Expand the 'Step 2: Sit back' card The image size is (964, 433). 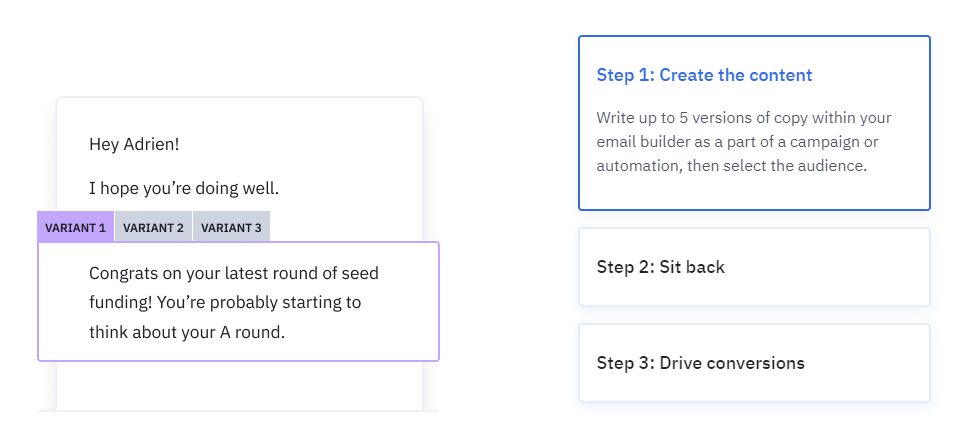[754, 267]
